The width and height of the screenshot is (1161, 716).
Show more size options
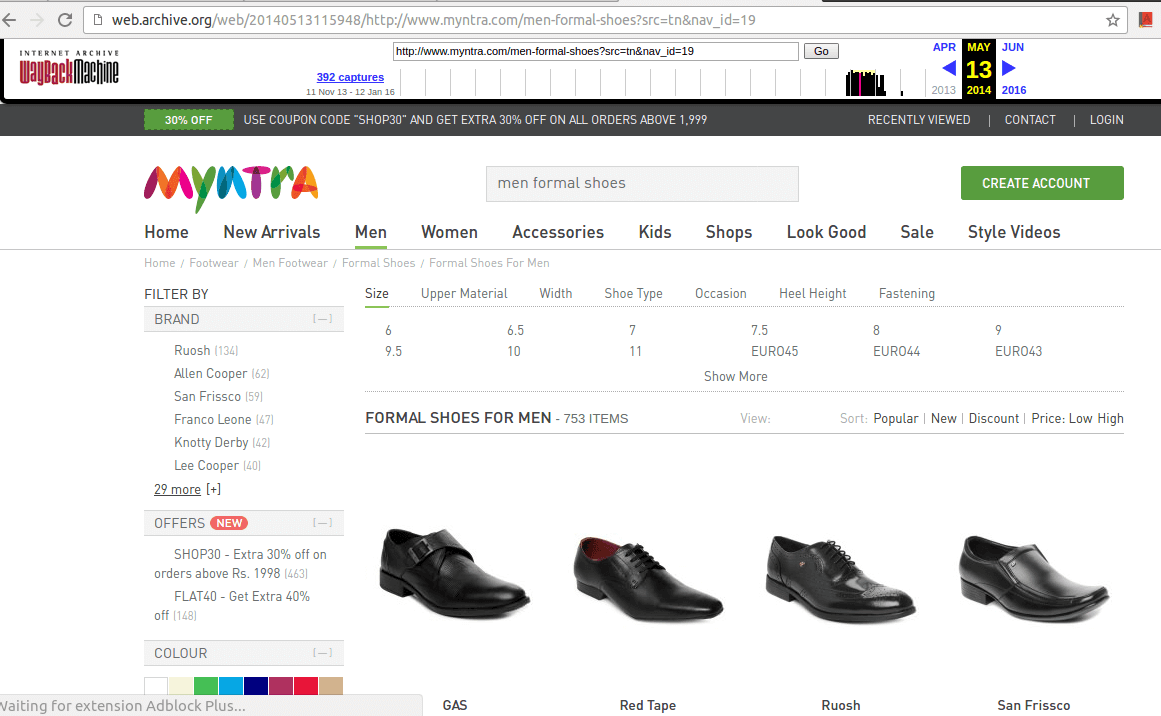[735, 376]
